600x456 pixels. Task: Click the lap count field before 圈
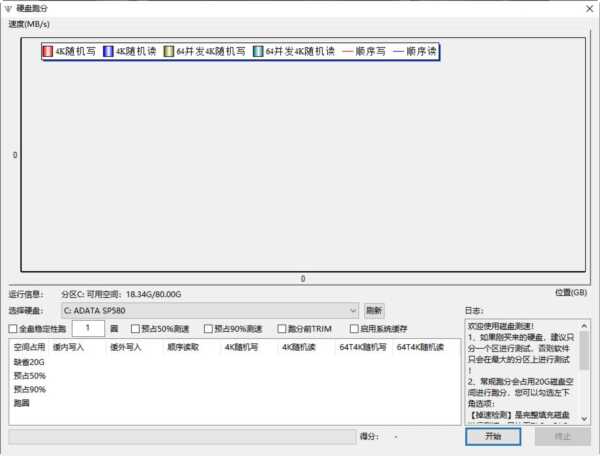88,328
